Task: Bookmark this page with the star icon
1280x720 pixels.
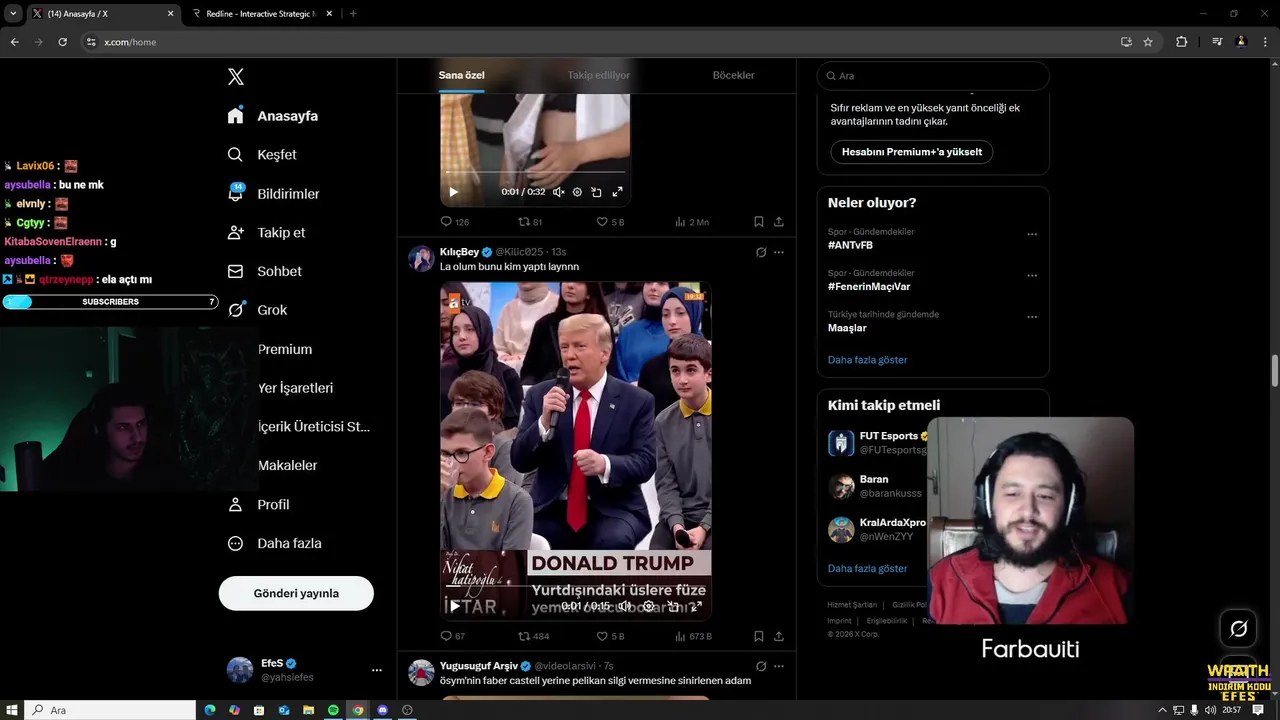Action: click(x=1148, y=42)
